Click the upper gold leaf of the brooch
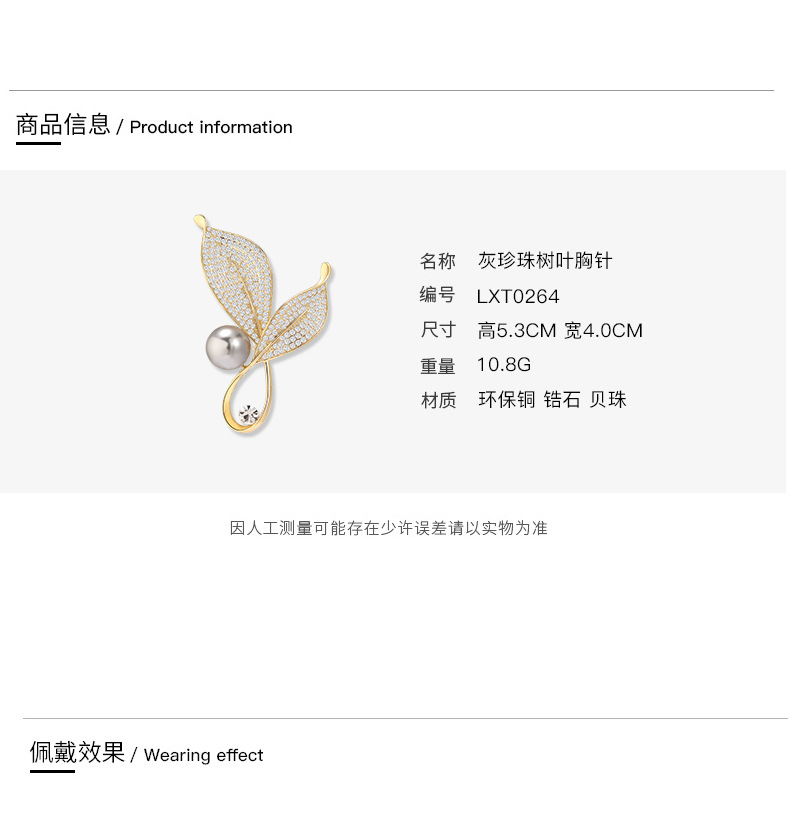The image size is (790, 826). click(236, 279)
